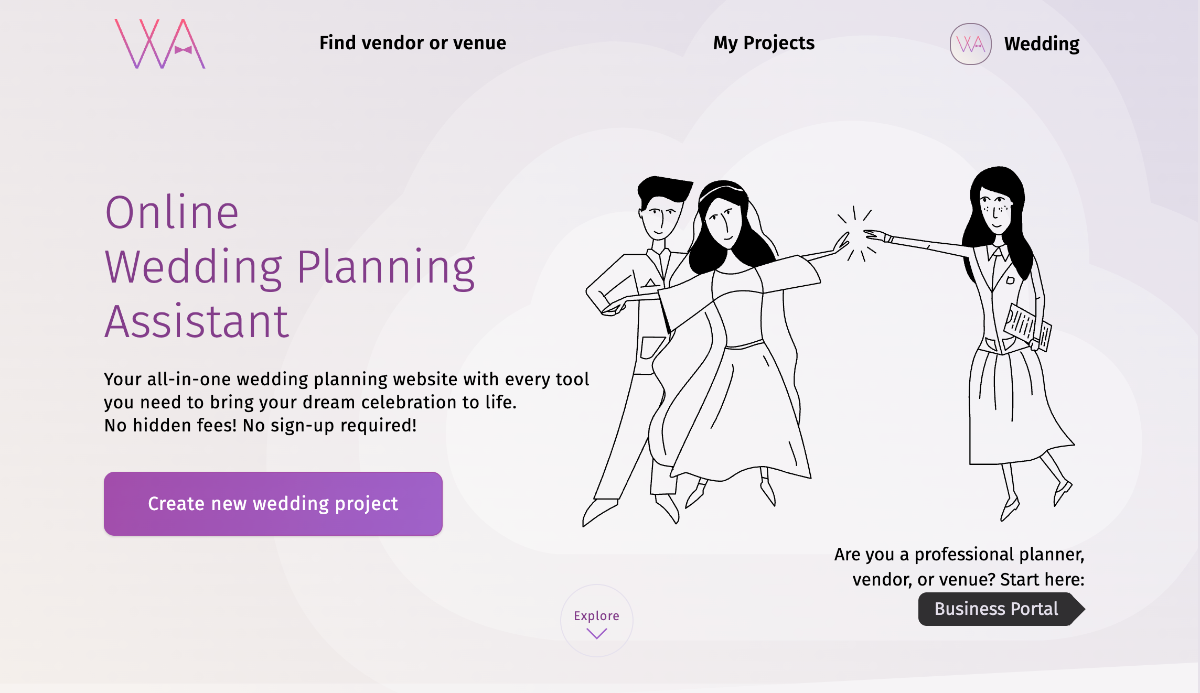Click the dark arrow tip on Business Portal
Screen dimensions: 1200x693
[1080, 609]
